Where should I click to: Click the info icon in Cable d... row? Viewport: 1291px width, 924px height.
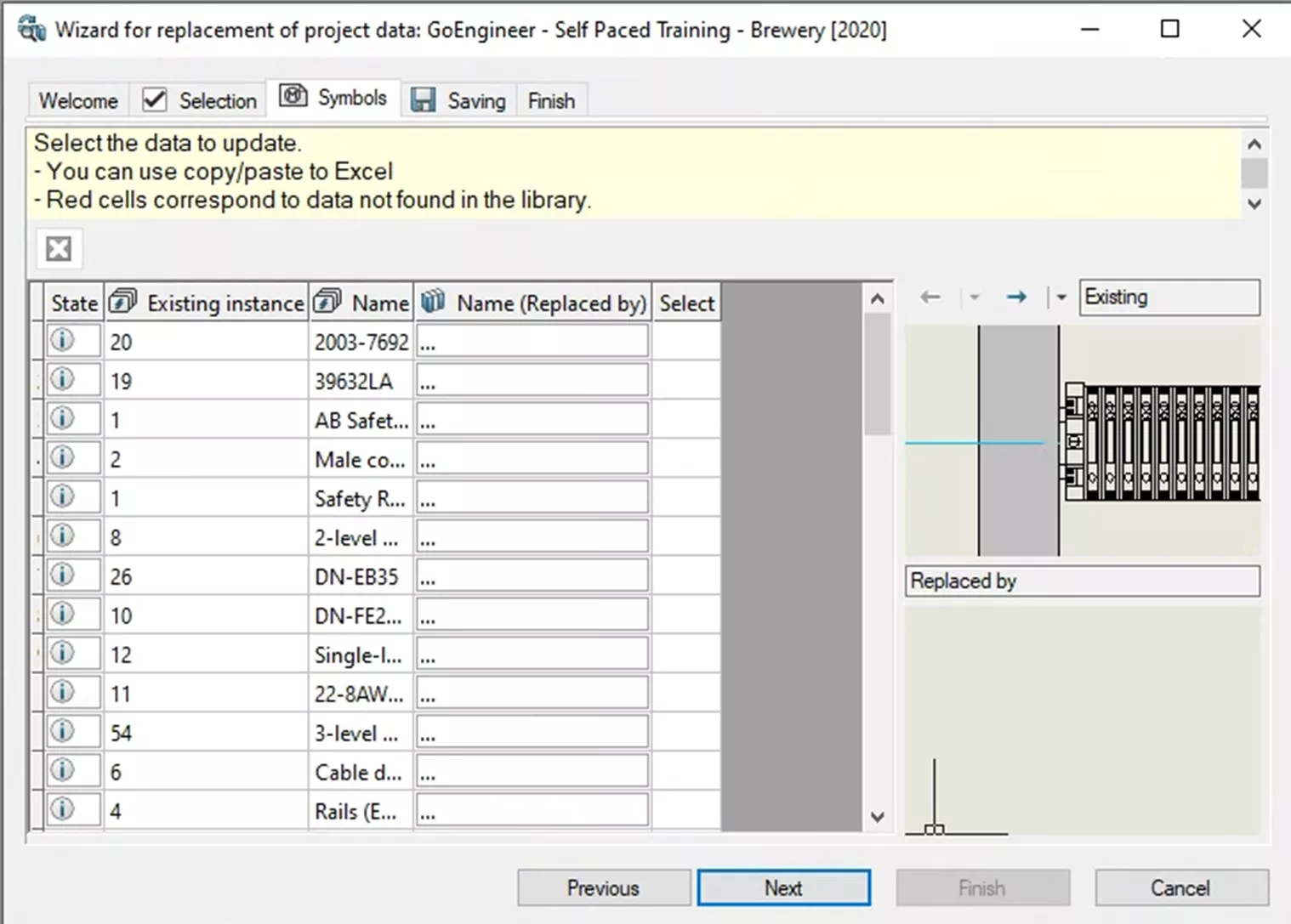click(62, 771)
